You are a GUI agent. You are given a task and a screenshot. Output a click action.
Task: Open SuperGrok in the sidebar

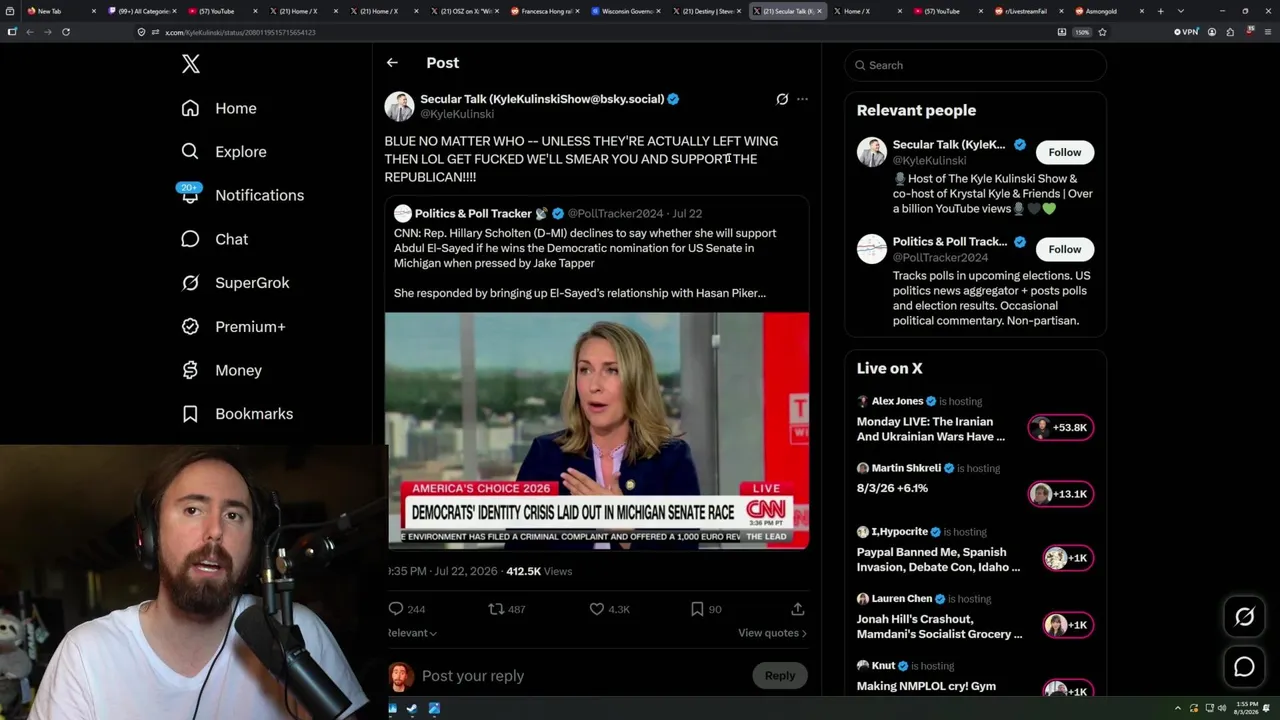(235, 283)
